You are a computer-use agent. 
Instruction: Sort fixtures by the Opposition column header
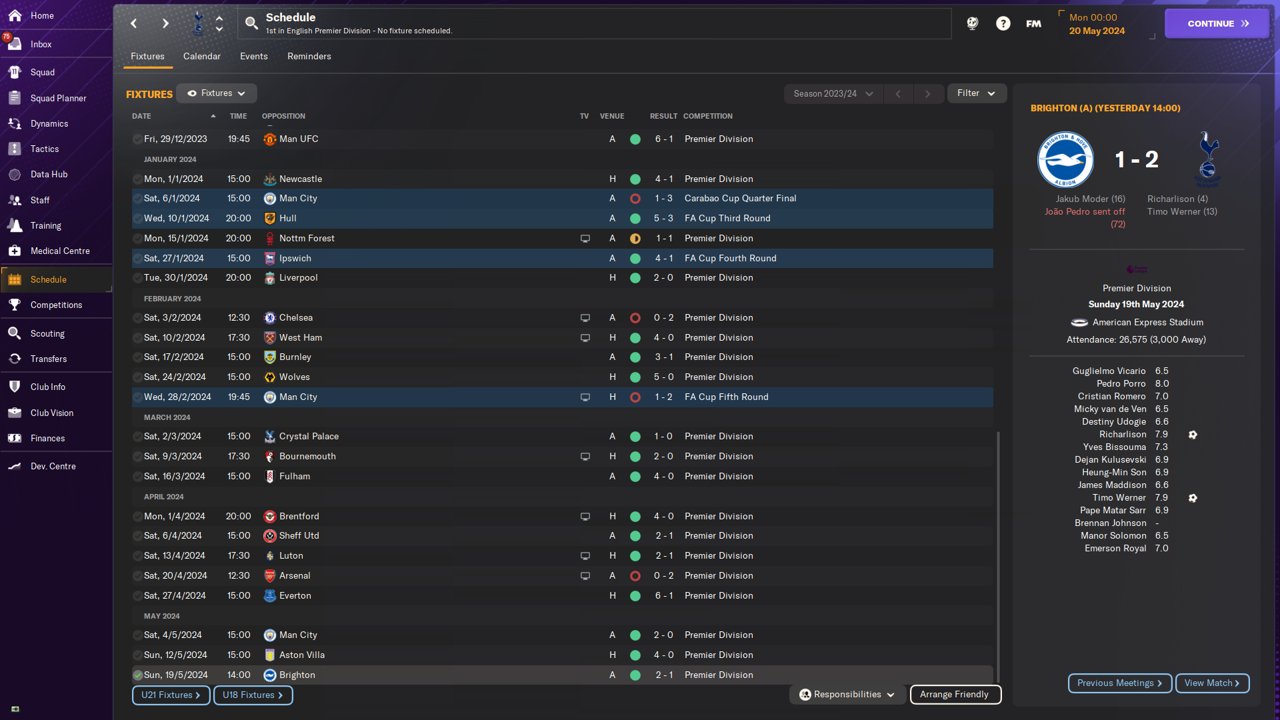point(284,116)
